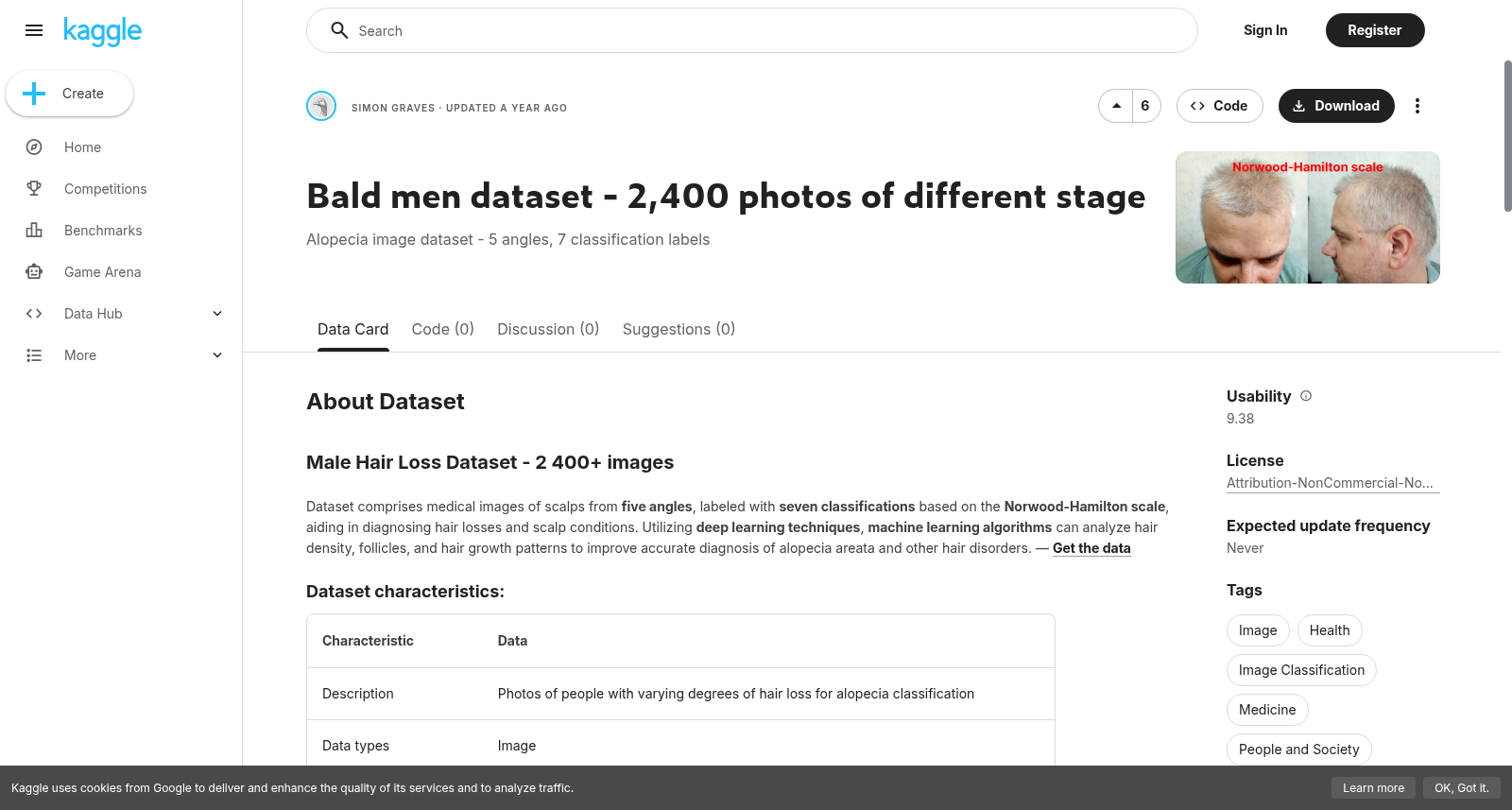Image resolution: width=1512 pixels, height=810 pixels.
Task: Select the Image Classification tag
Action: [1301, 670]
